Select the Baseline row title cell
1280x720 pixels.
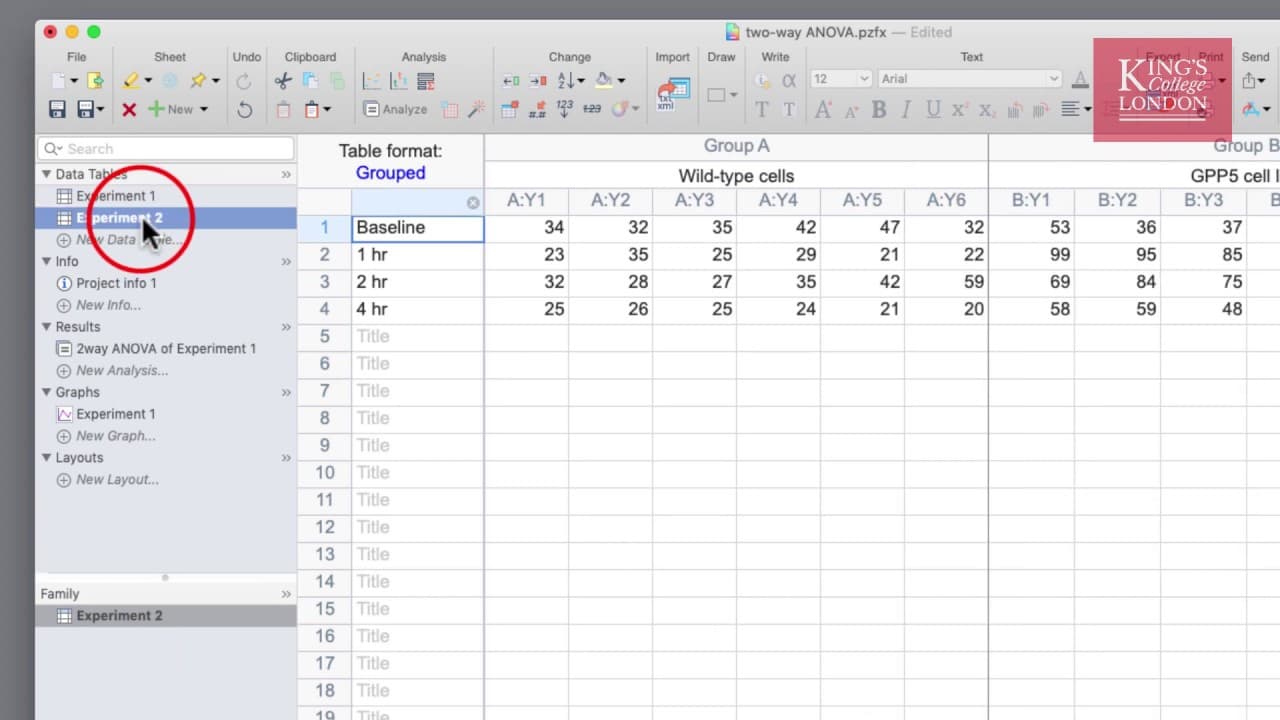417,228
